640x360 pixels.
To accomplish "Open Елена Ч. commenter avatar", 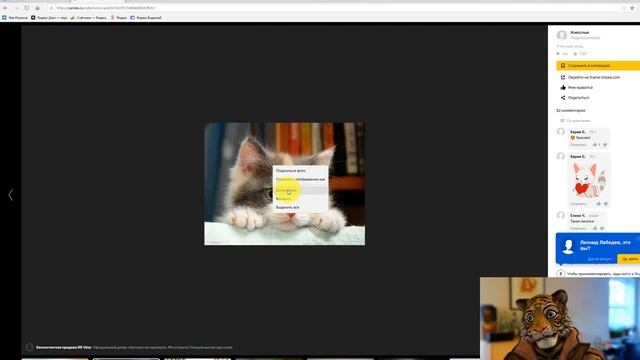I will pos(561,215).
